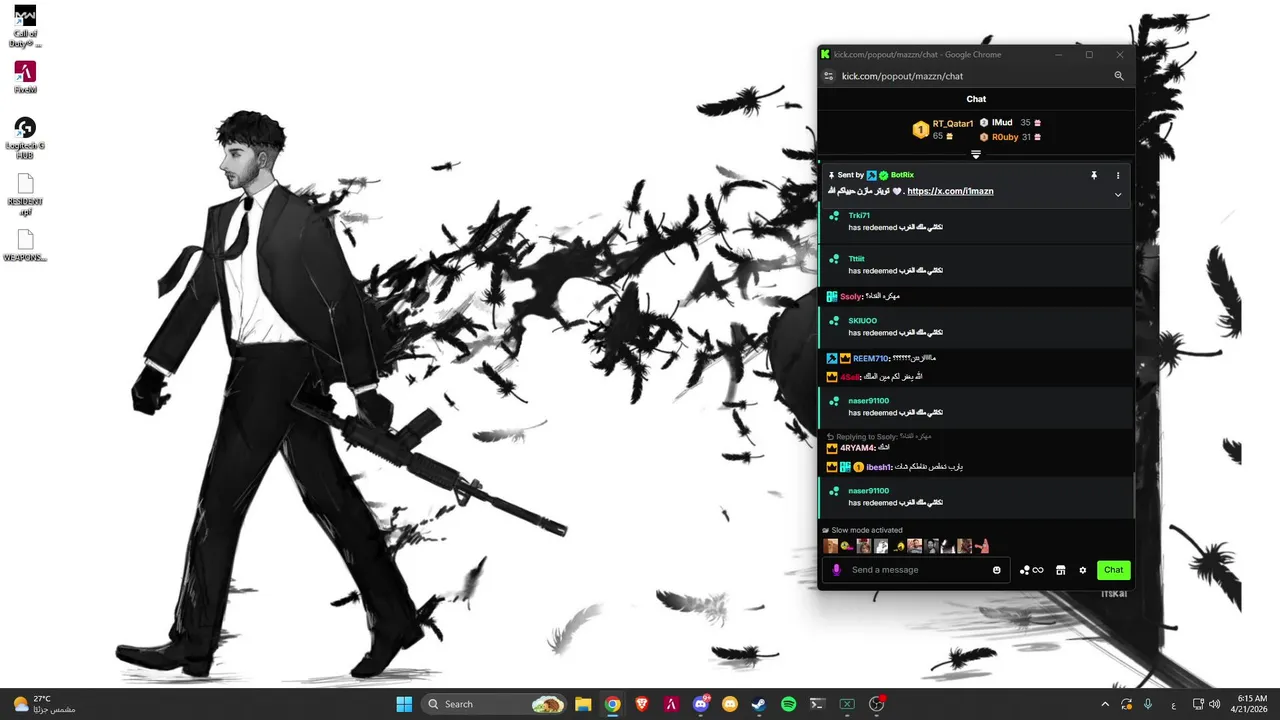Open the terminal app in taskbar

coord(817,704)
